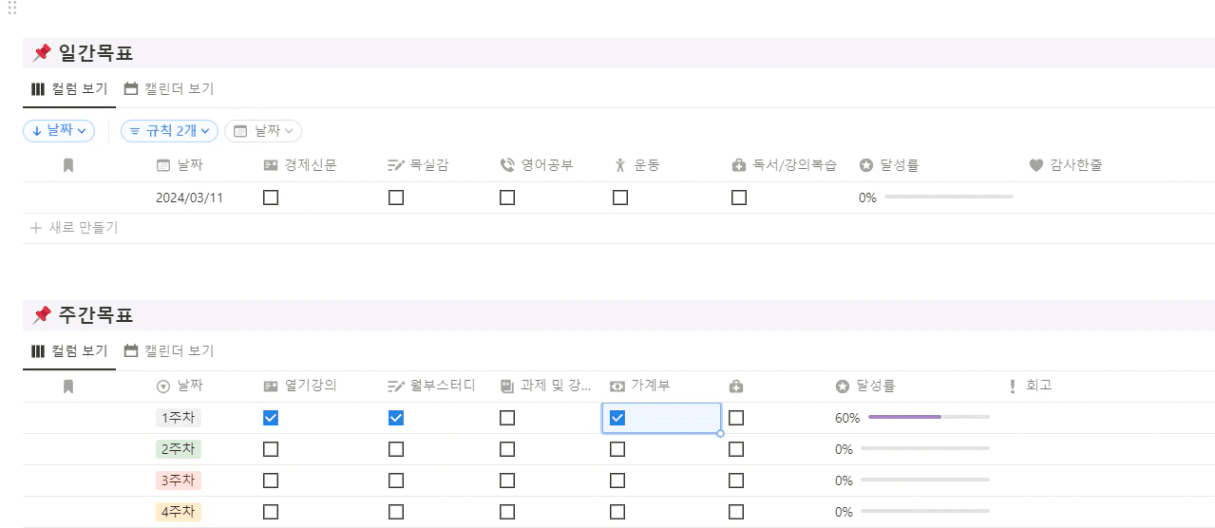The image size is (1215, 528).
Task: Click the 경제신문 column icon
Action: click(270, 166)
